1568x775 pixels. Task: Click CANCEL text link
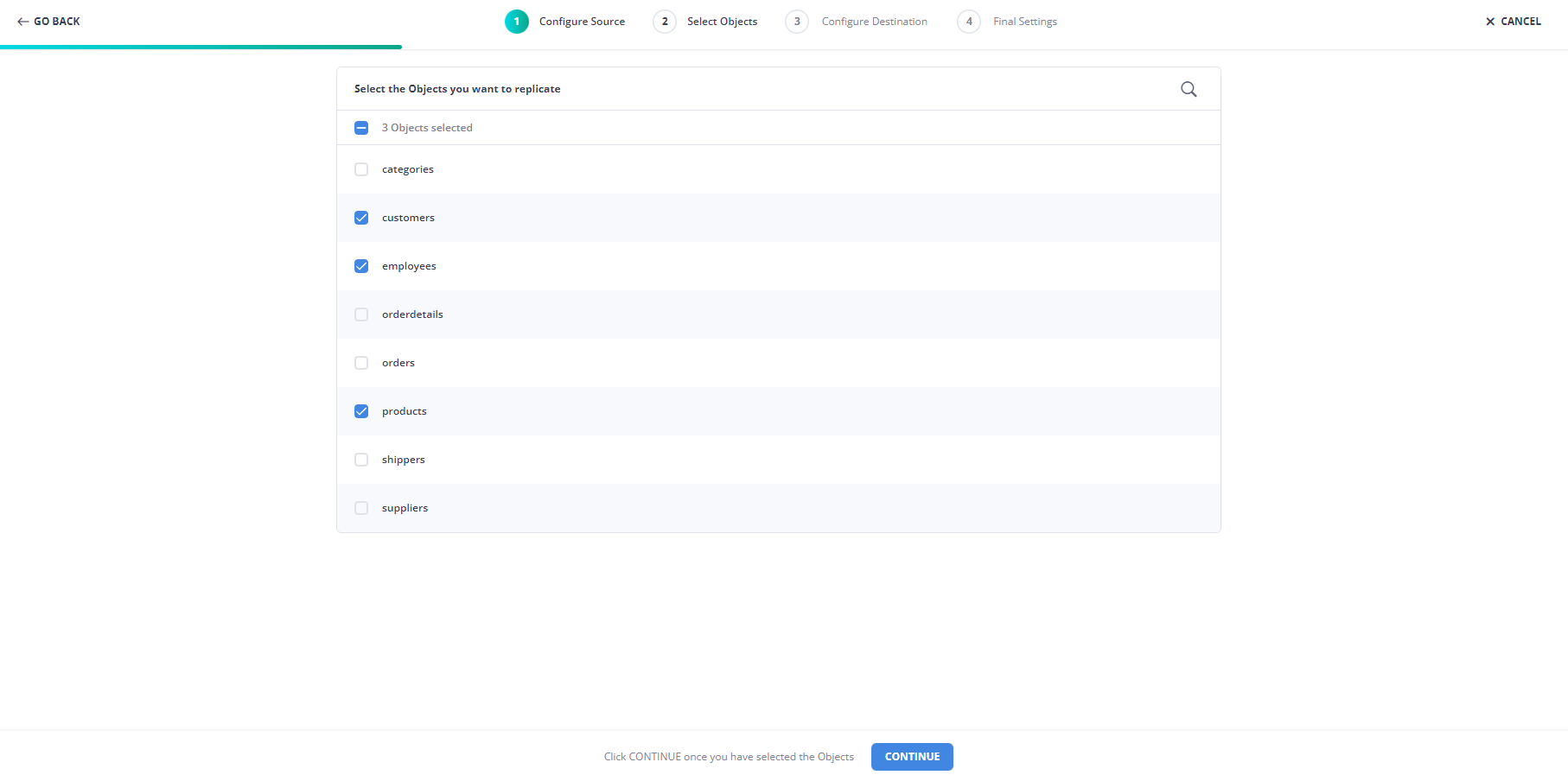1520,22
